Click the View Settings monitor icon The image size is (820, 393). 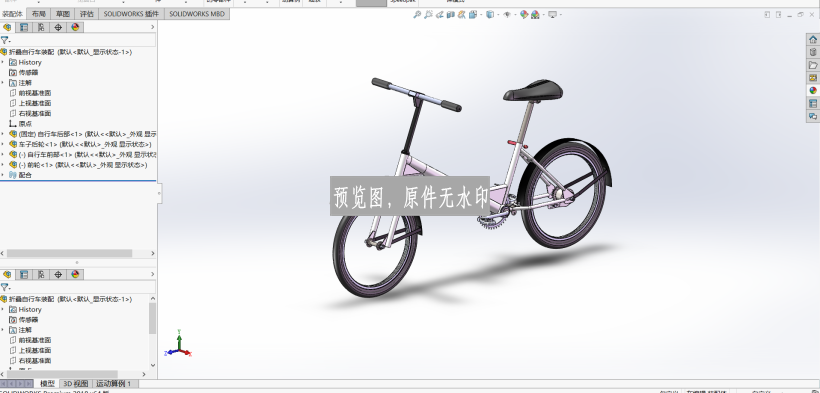[552, 15]
